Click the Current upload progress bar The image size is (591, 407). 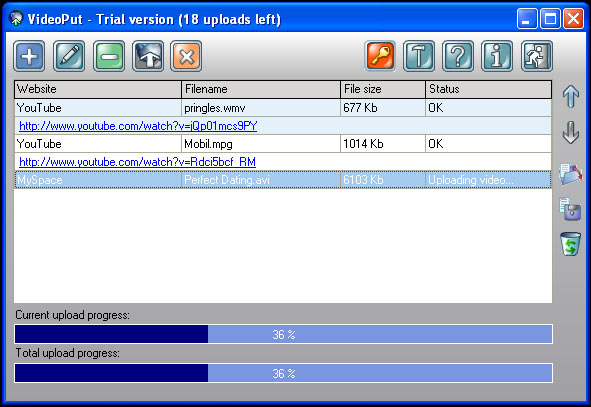point(283,334)
